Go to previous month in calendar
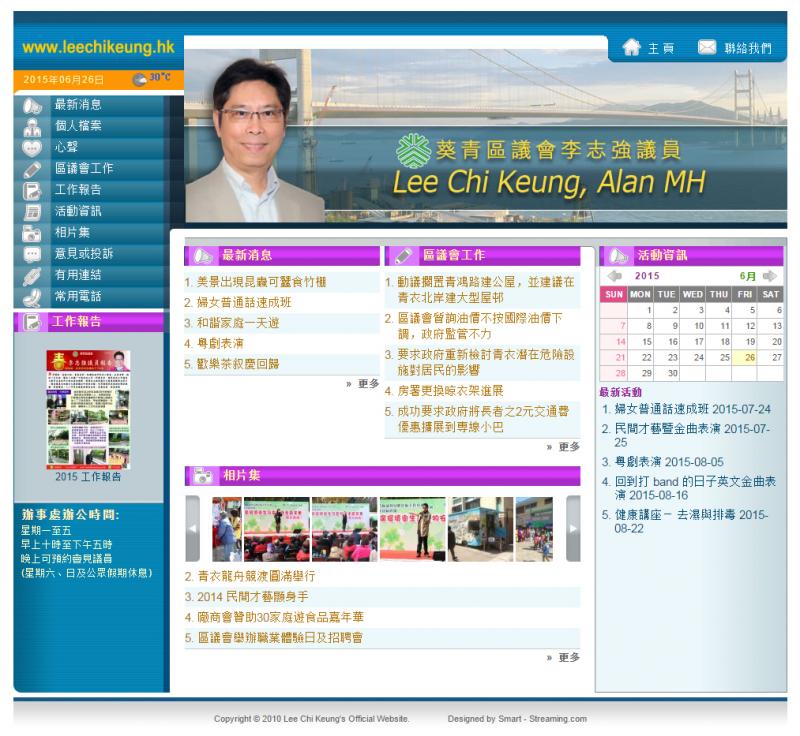The width and height of the screenshot is (800, 736). click(614, 276)
